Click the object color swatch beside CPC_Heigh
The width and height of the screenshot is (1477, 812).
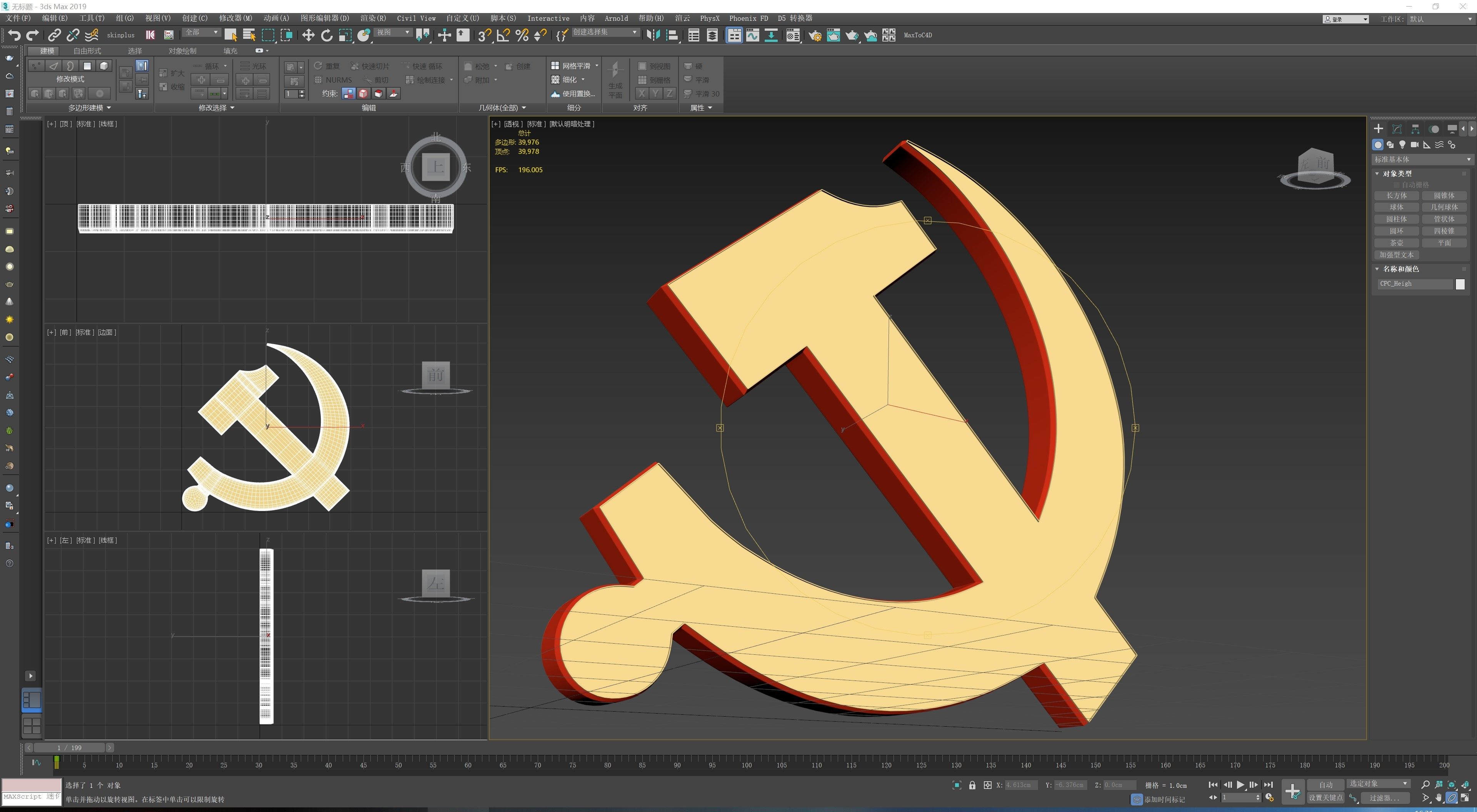(x=1460, y=284)
